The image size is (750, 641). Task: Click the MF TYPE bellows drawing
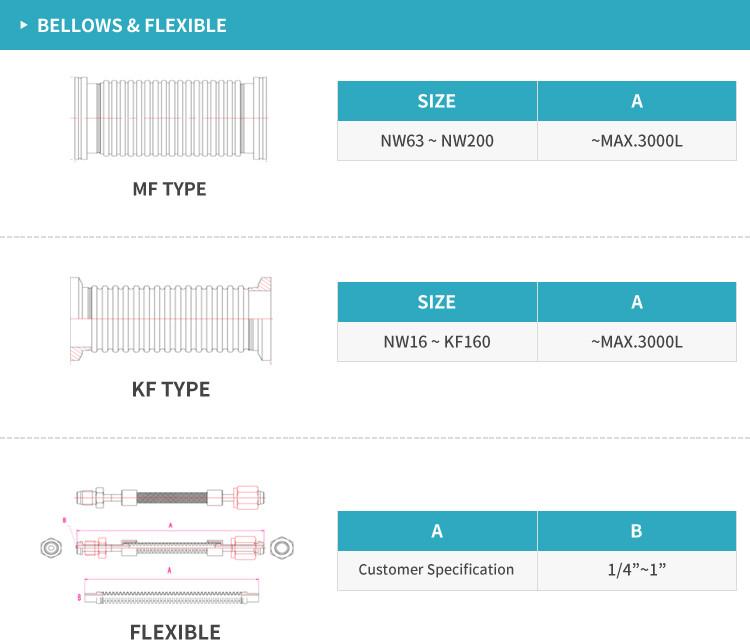[x=169, y=119]
